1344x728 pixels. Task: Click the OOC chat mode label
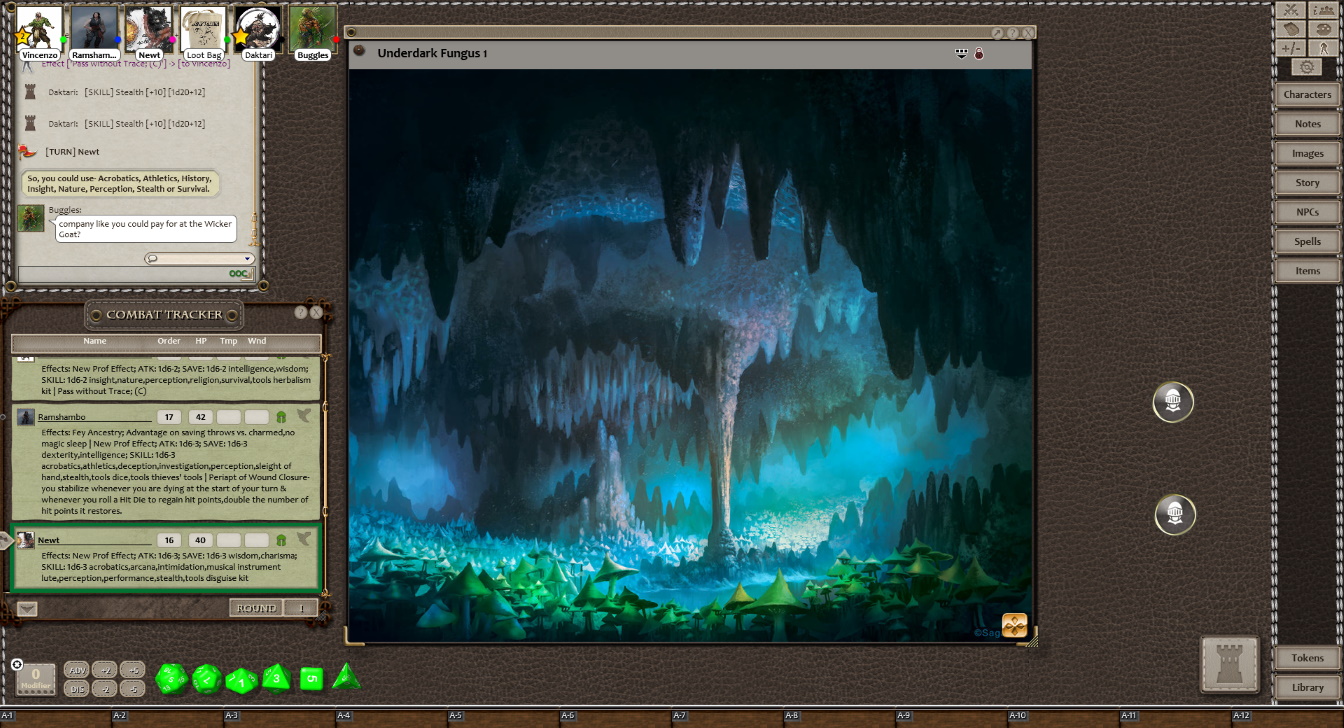(240, 274)
